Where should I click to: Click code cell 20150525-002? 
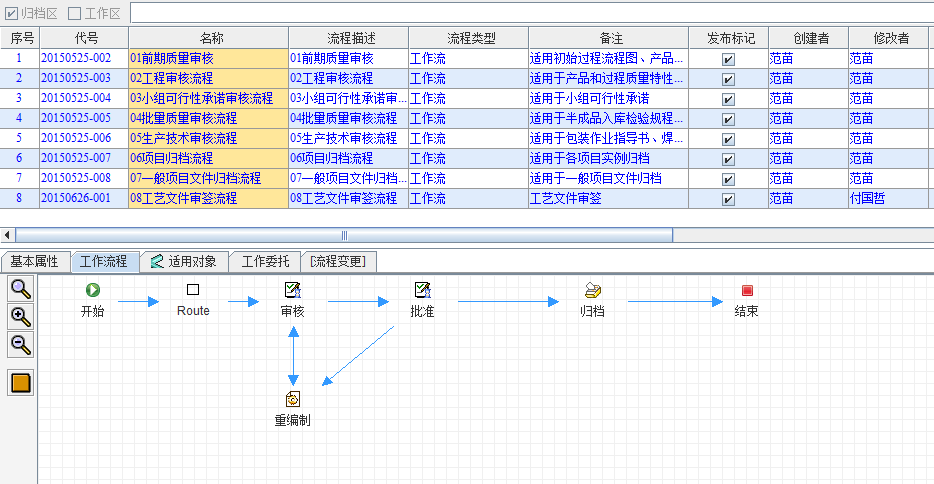click(x=84, y=58)
